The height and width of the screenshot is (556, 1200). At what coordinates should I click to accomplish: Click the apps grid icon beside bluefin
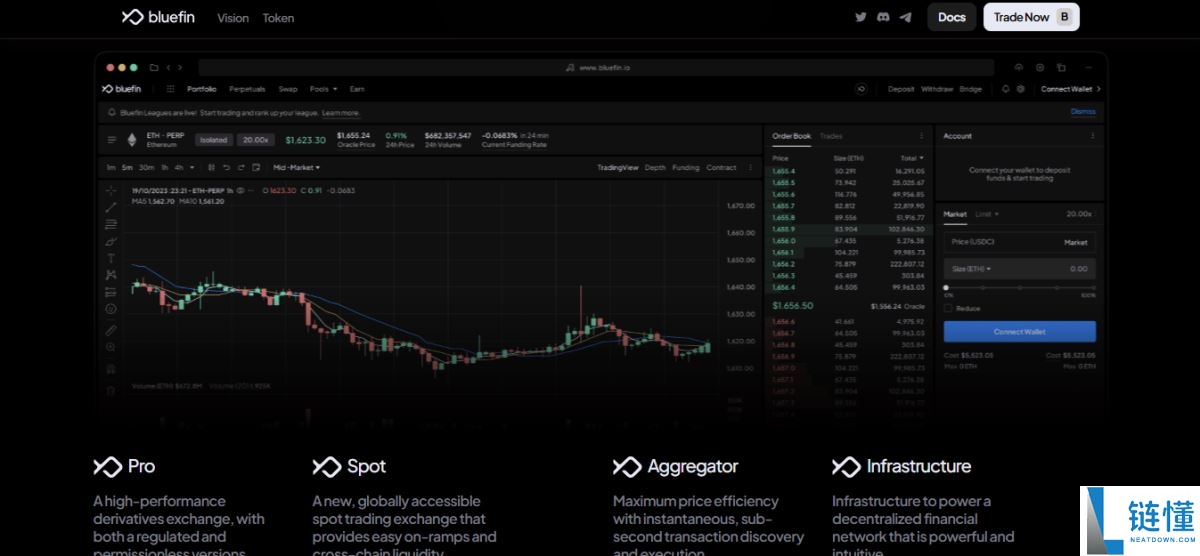170,89
